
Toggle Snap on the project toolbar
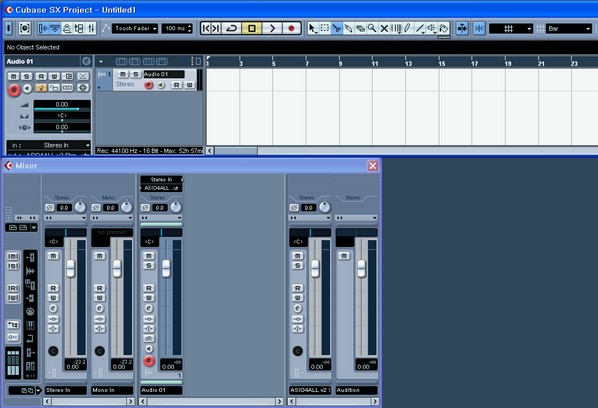(x=479, y=28)
